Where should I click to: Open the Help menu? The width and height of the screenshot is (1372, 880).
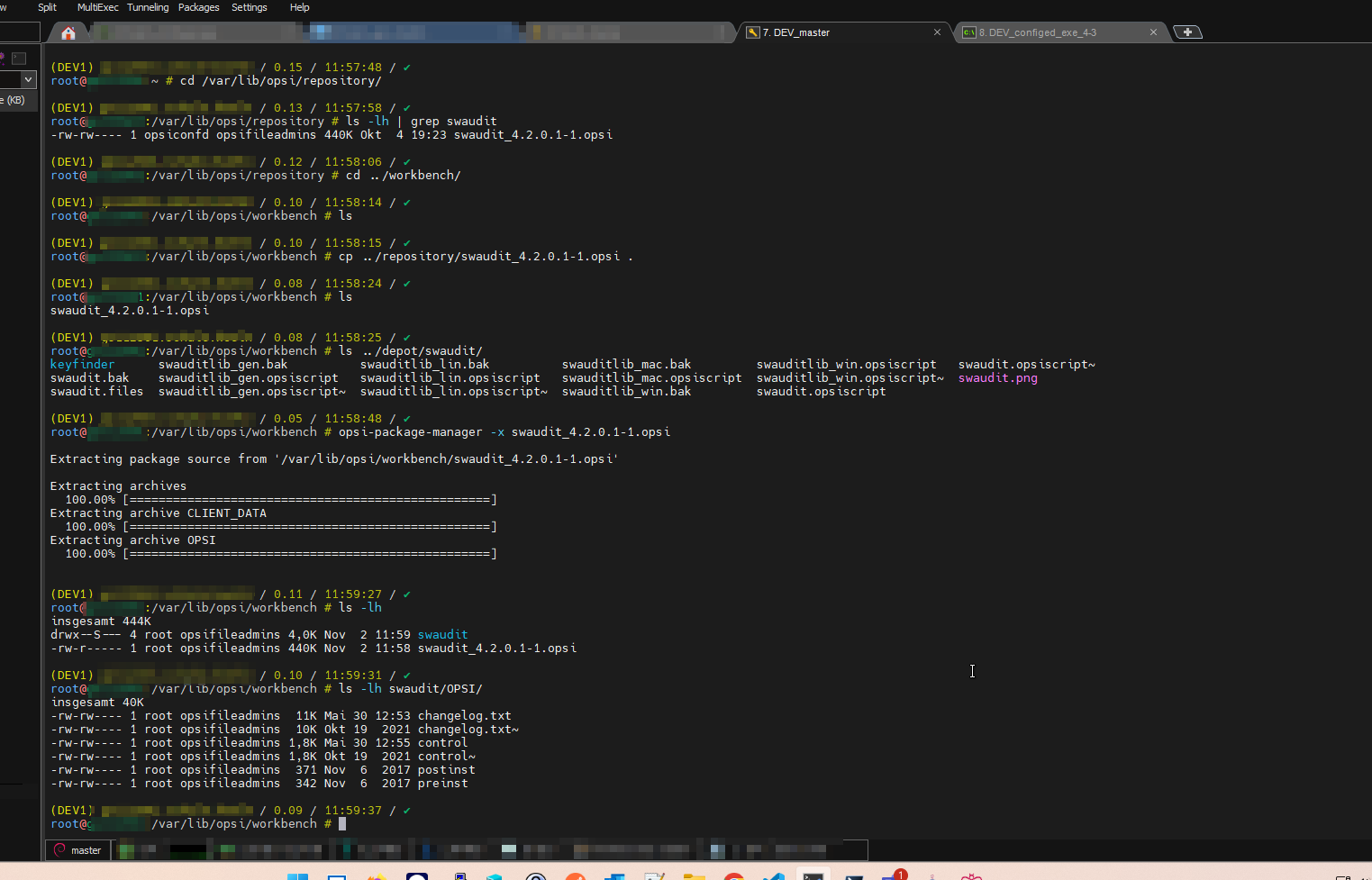tap(299, 7)
